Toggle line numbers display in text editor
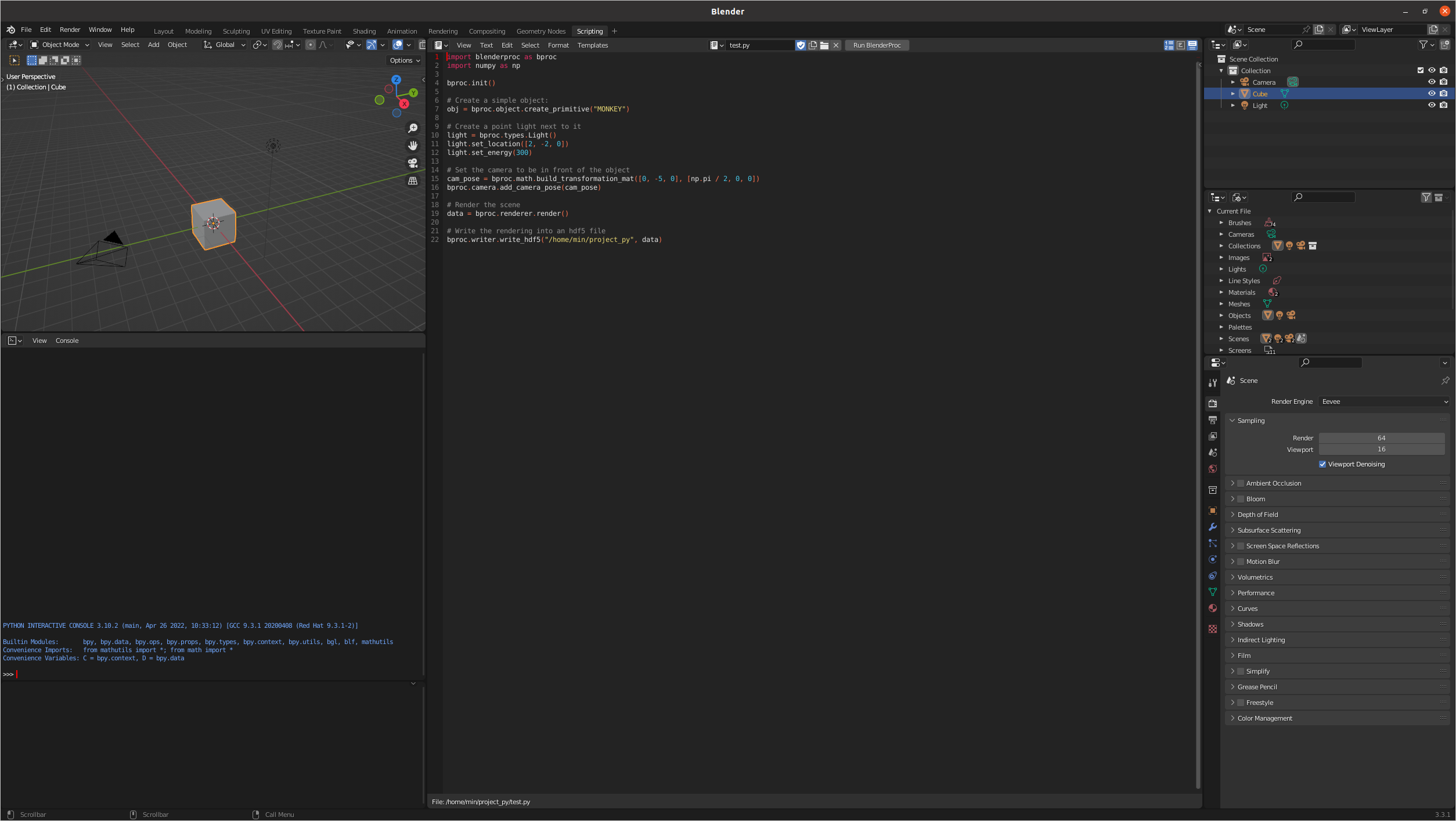 [x=1169, y=45]
